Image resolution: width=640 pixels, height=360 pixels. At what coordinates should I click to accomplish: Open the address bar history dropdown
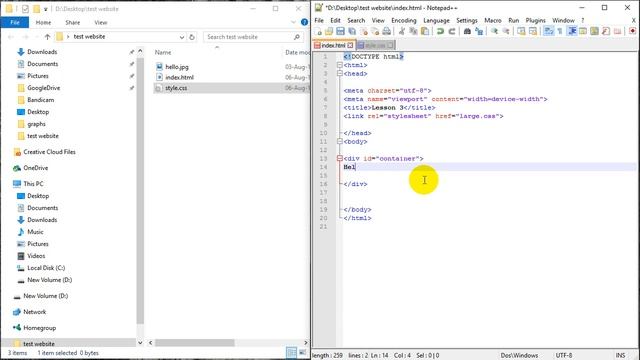(x=182, y=37)
